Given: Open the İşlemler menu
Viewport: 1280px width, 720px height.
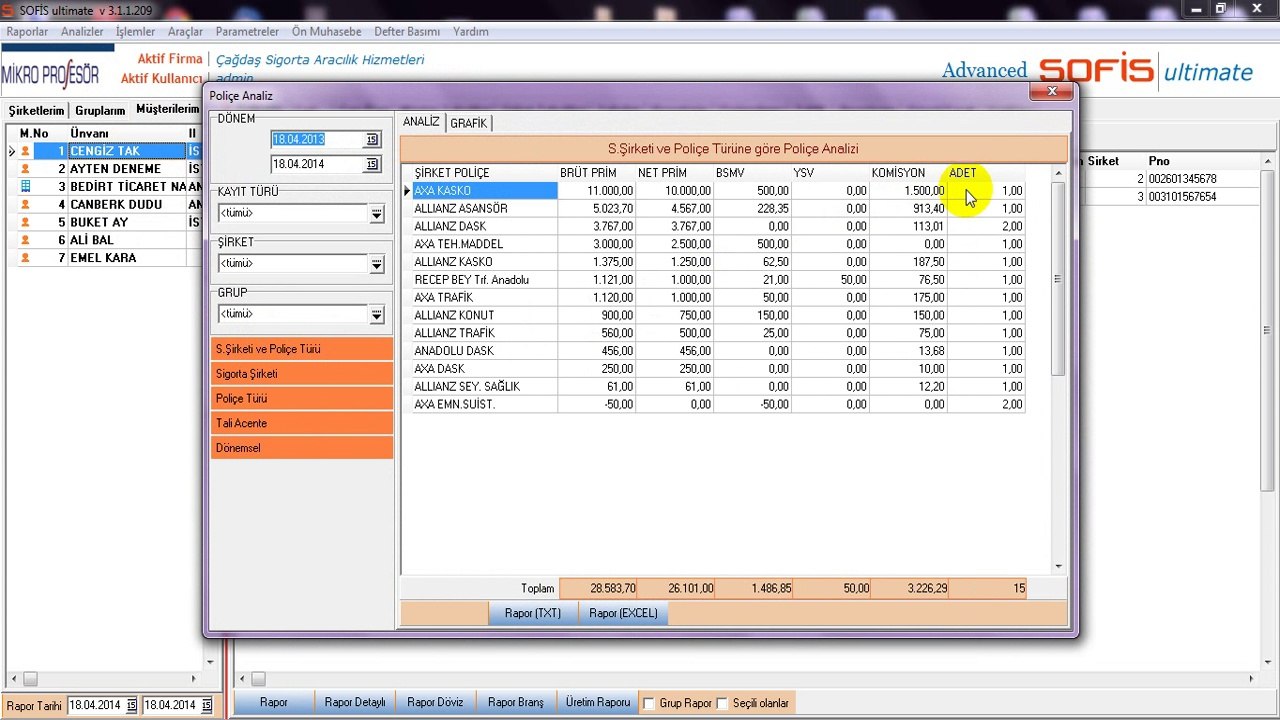Looking at the screenshot, I should coord(135,32).
